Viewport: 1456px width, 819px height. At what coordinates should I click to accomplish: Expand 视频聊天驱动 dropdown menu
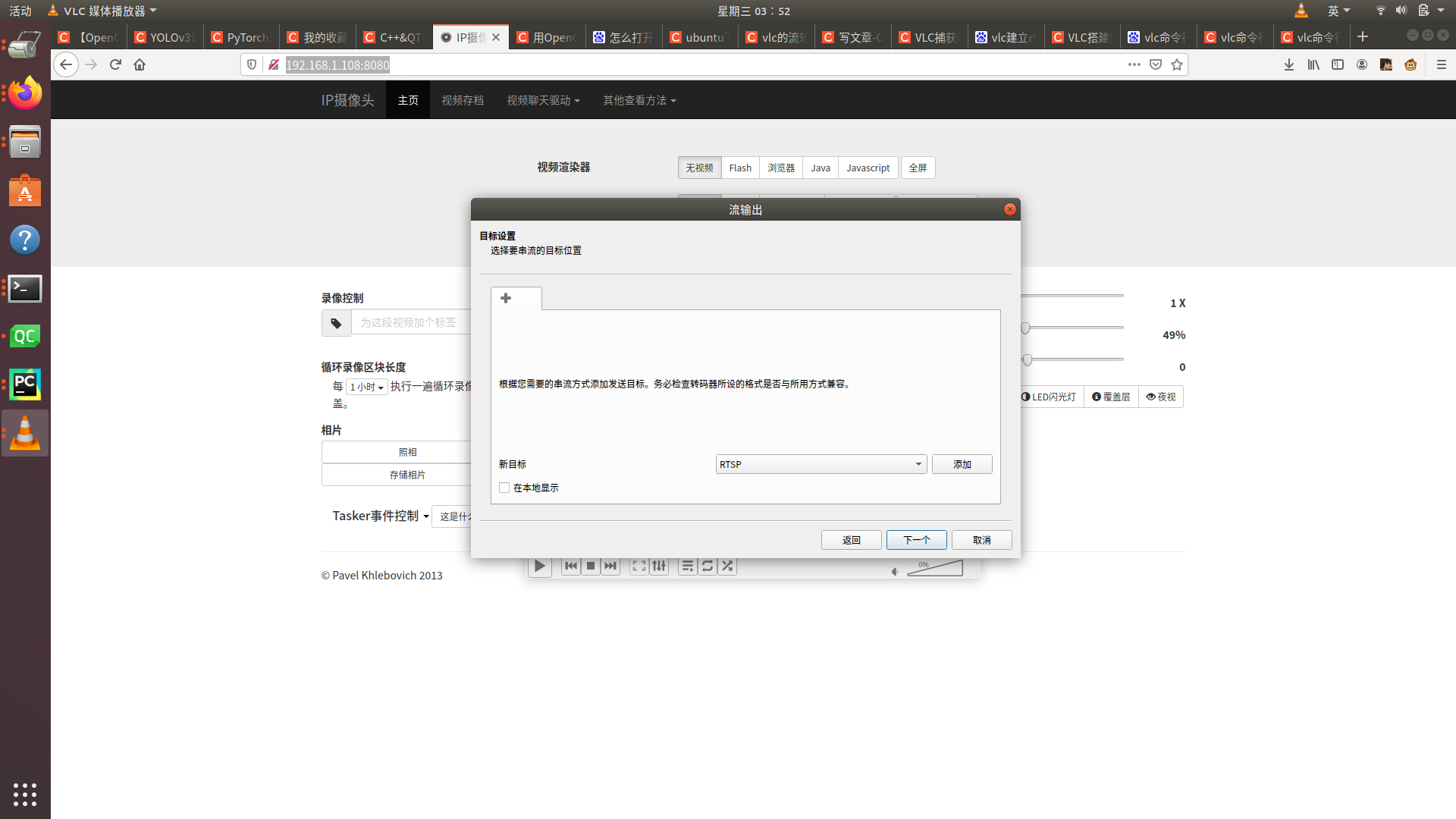543,100
